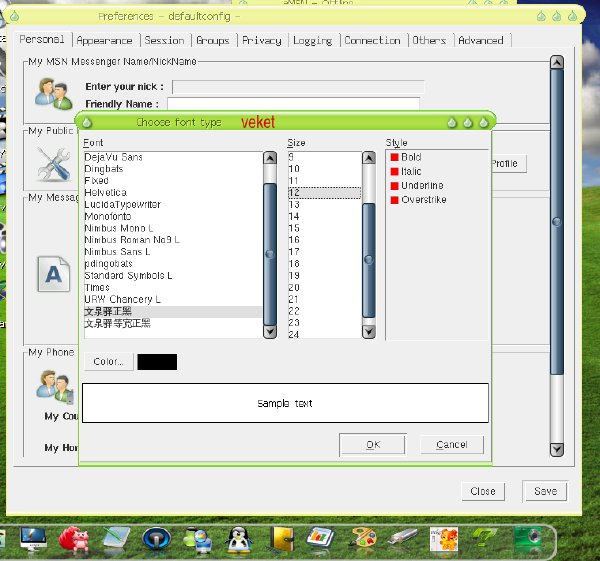Go to the Privacy tab

pos(262,41)
